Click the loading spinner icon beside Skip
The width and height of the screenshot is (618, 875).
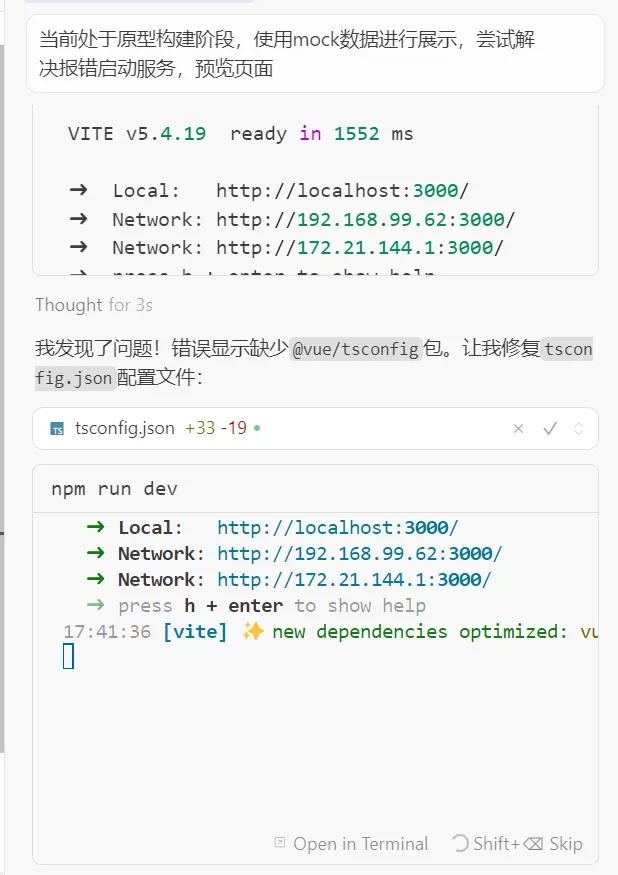(x=460, y=843)
